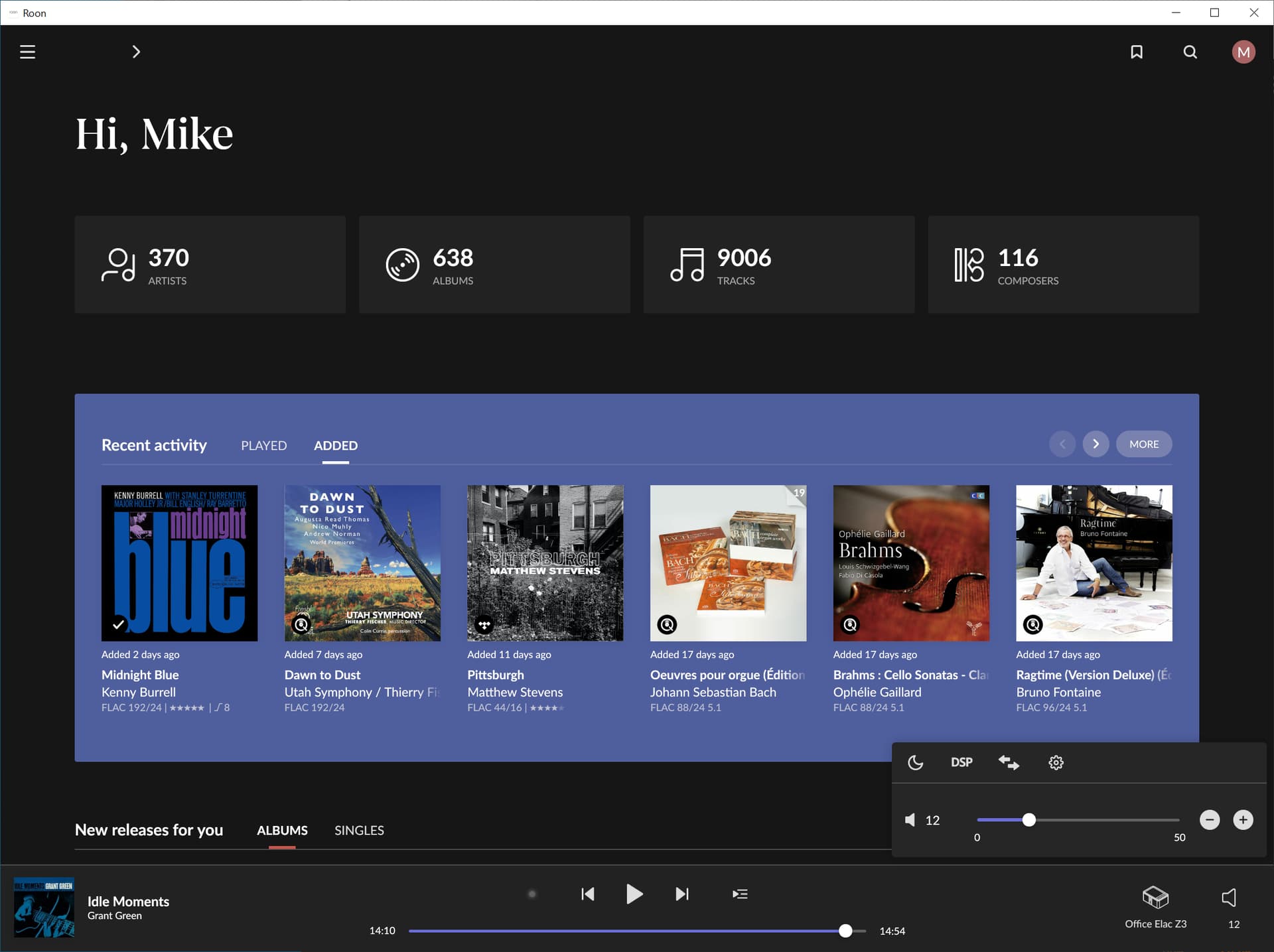Open Utah Symphony / Thierry artist link
The height and width of the screenshot is (952, 1274).
(x=362, y=692)
